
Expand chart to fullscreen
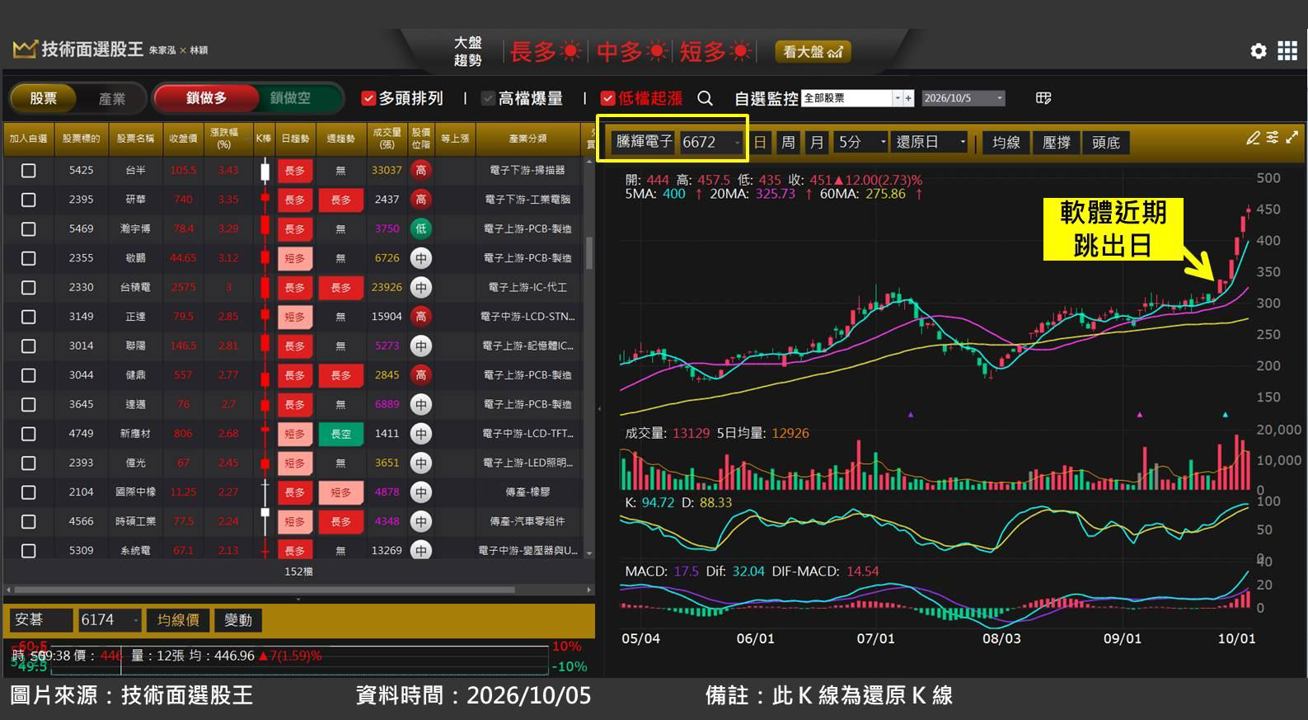click(1292, 138)
